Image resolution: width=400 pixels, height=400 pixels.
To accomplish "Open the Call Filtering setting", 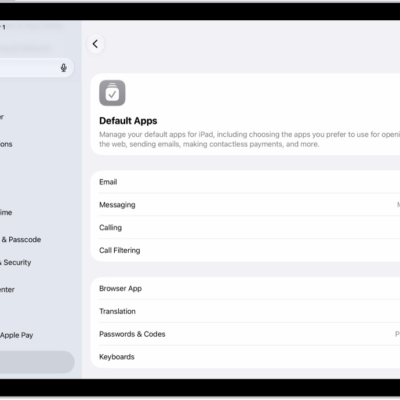I will pyautogui.click(x=245, y=250).
